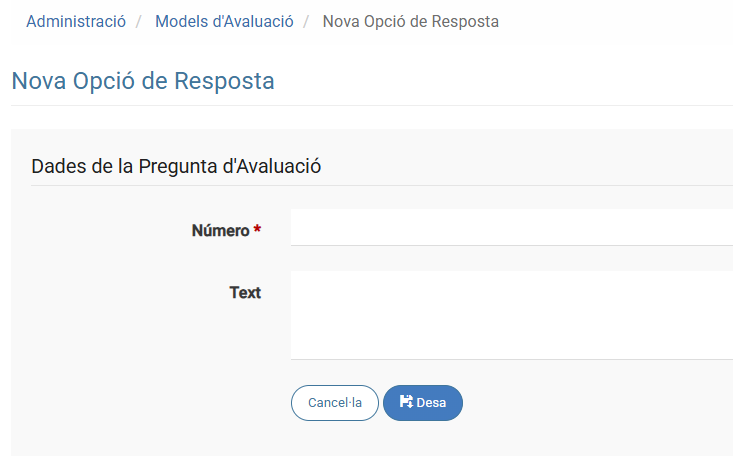Go to Models d'Avaluació breadcrumb
Viewport: 733px width, 472px height.
point(224,21)
